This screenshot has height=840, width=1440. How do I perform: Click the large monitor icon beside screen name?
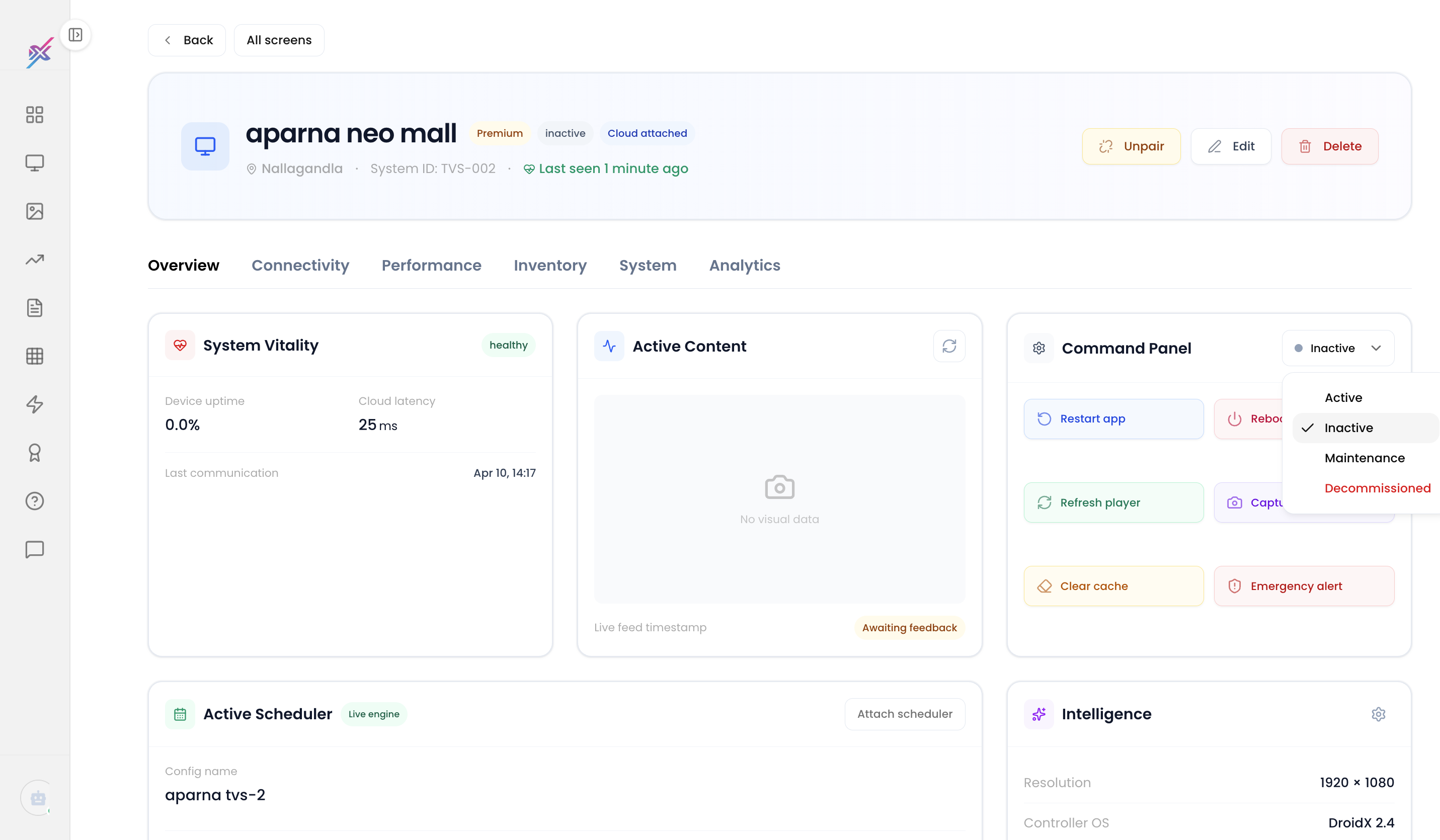point(205,146)
